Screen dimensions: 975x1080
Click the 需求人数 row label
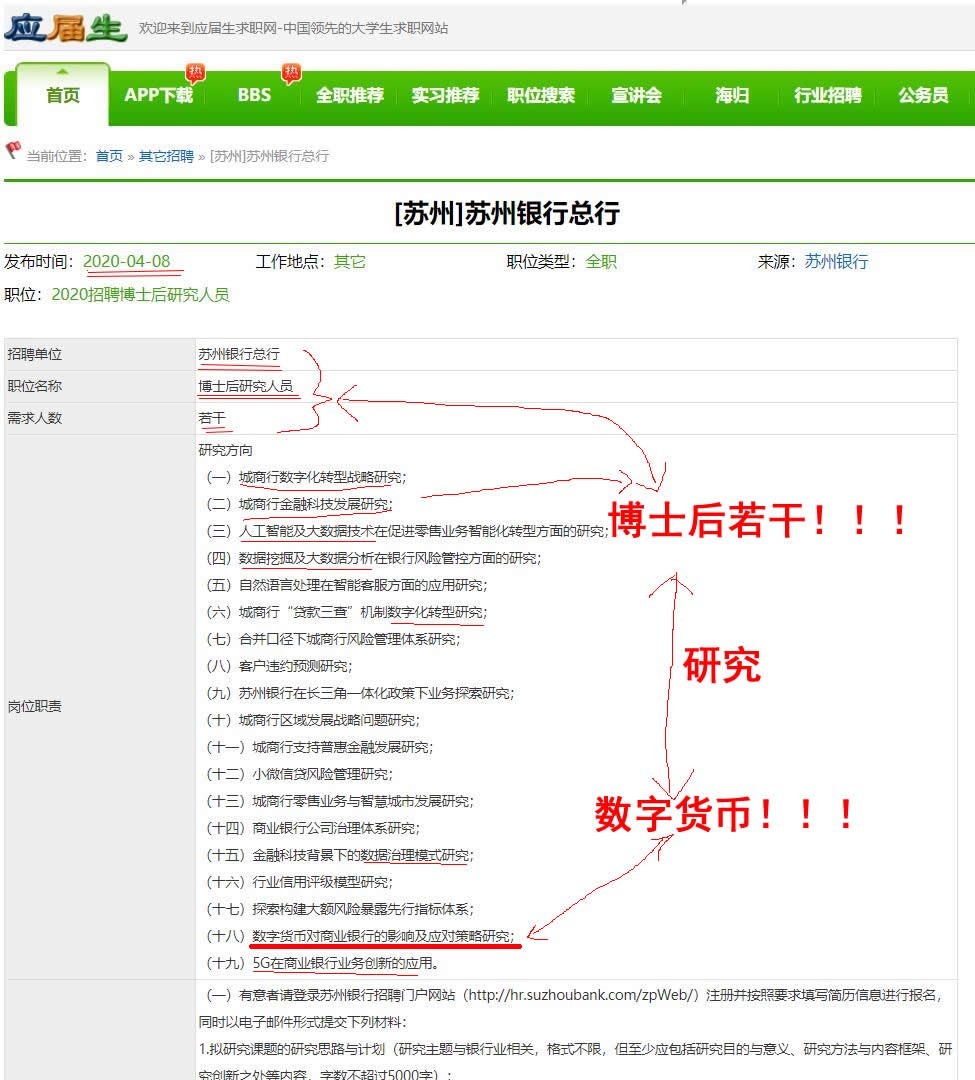coord(34,418)
